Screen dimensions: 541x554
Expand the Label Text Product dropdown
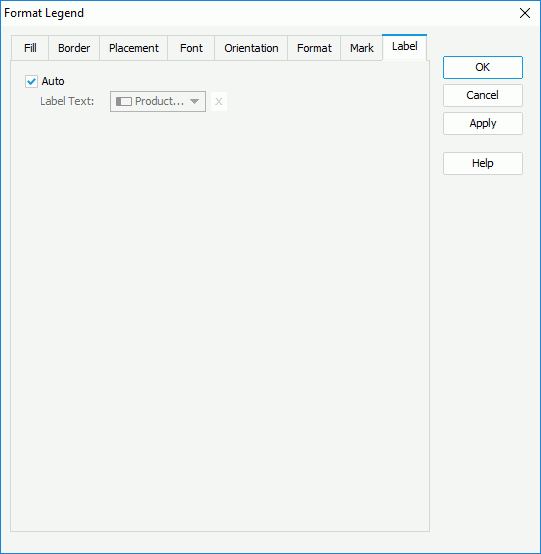pos(158,102)
